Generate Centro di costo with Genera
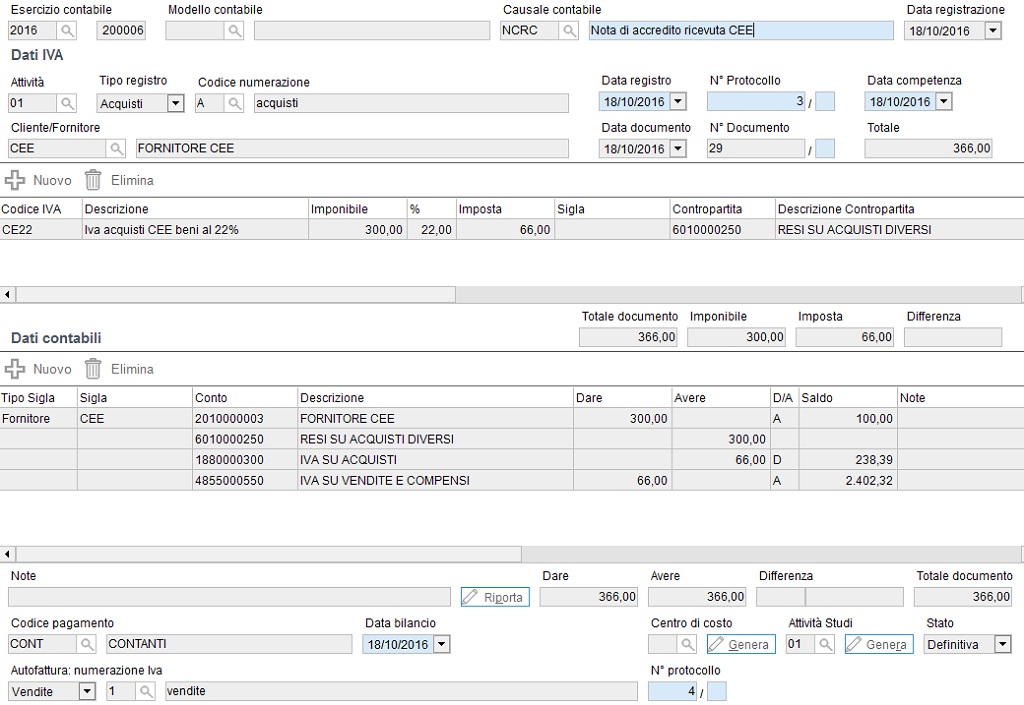 click(x=741, y=644)
